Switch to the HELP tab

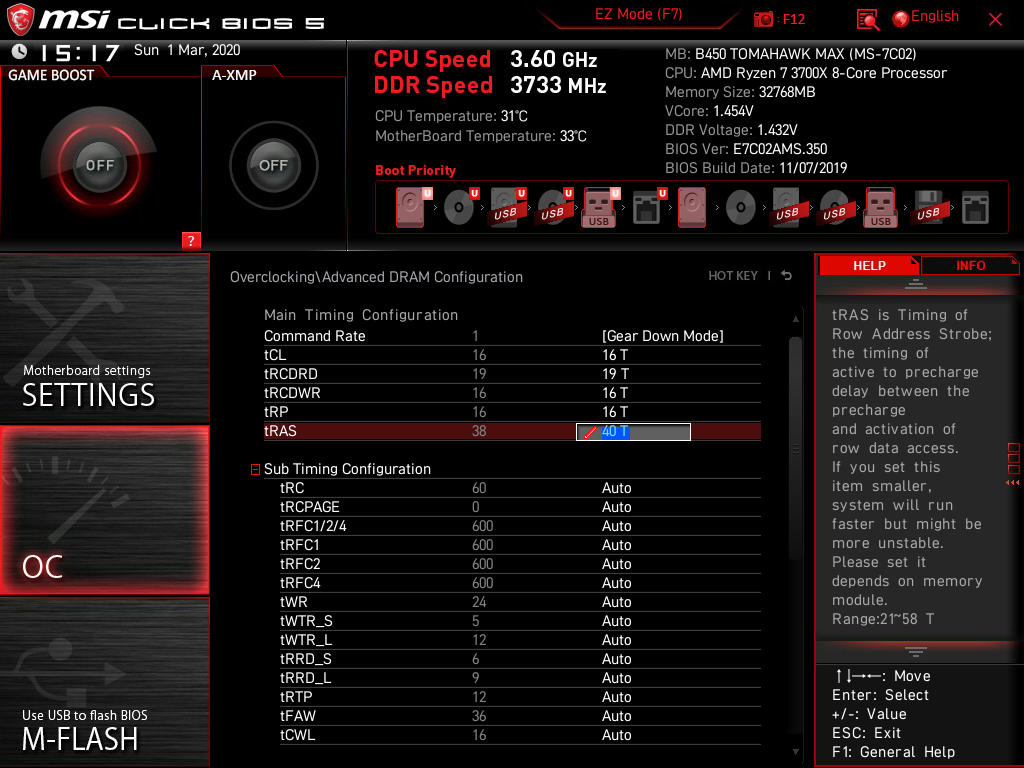[869, 265]
